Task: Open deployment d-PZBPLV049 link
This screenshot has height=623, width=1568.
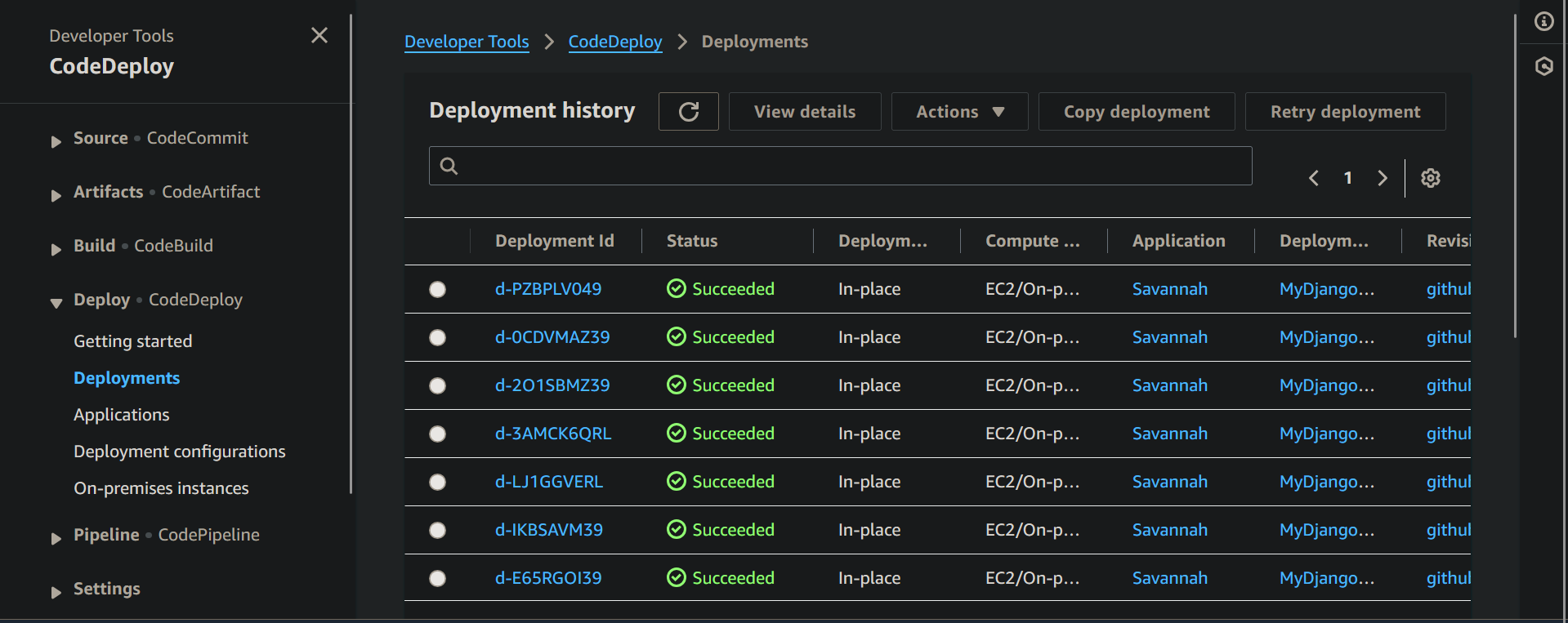Action: click(x=548, y=289)
